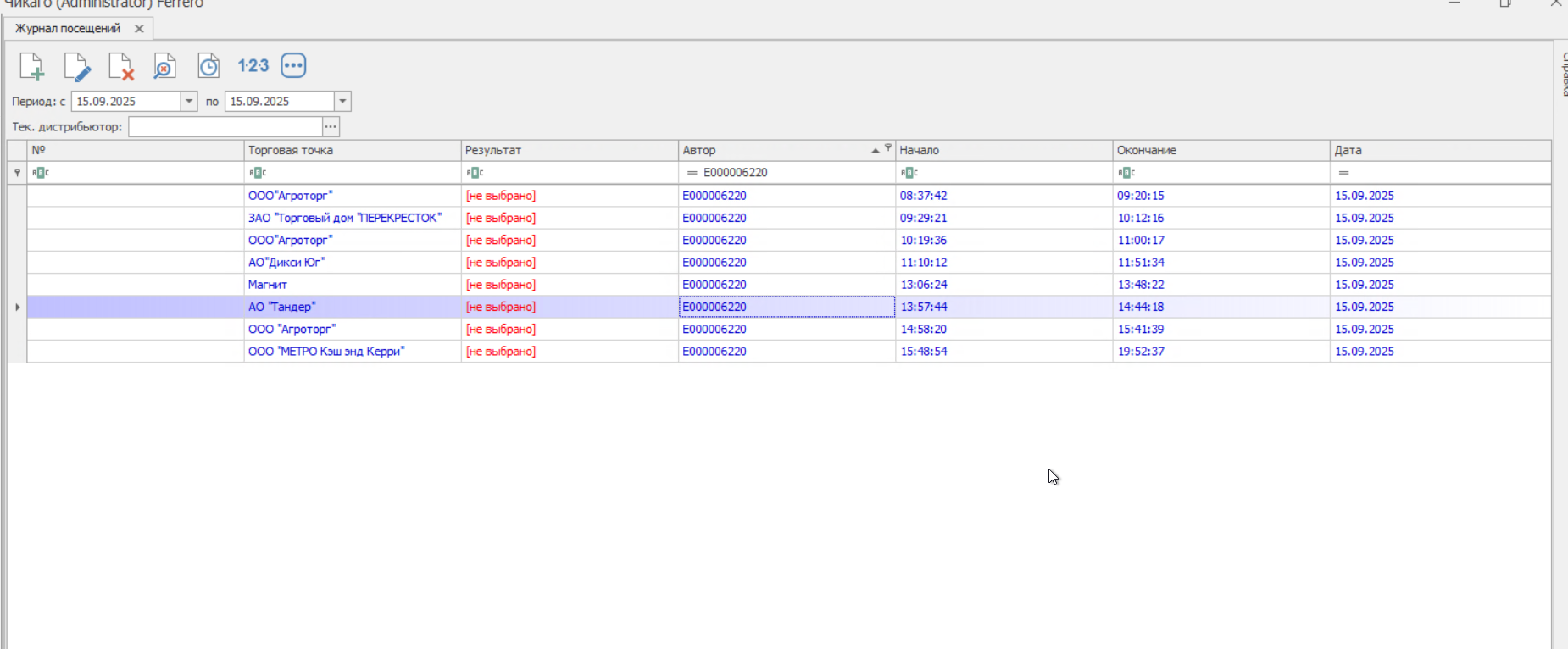Click start time 14:58:20 cell

pyautogui.click(x=1004, y=330)
